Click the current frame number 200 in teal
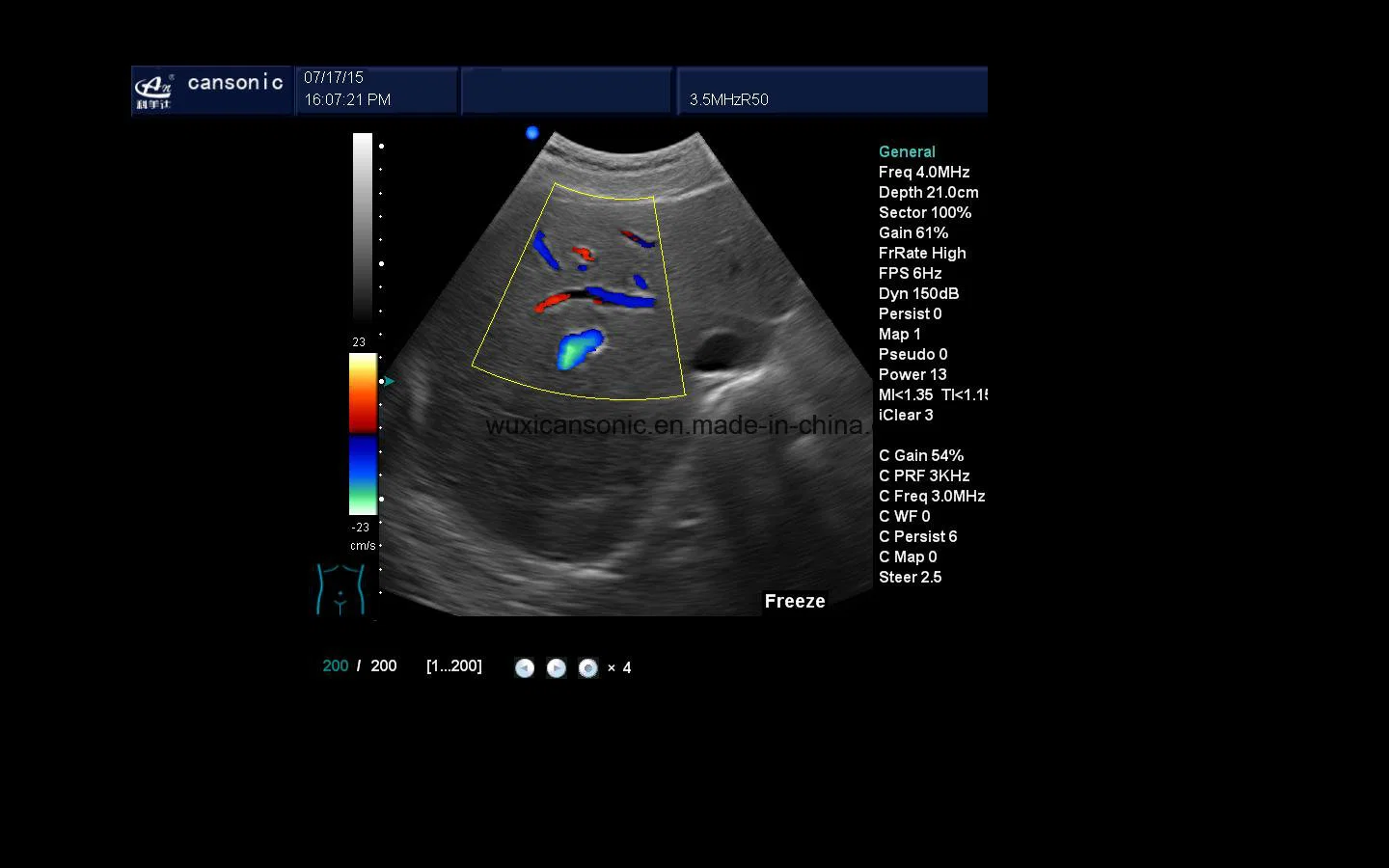Image resolution: width=1389 pixels, height=868 pixels. pos(336,666)
